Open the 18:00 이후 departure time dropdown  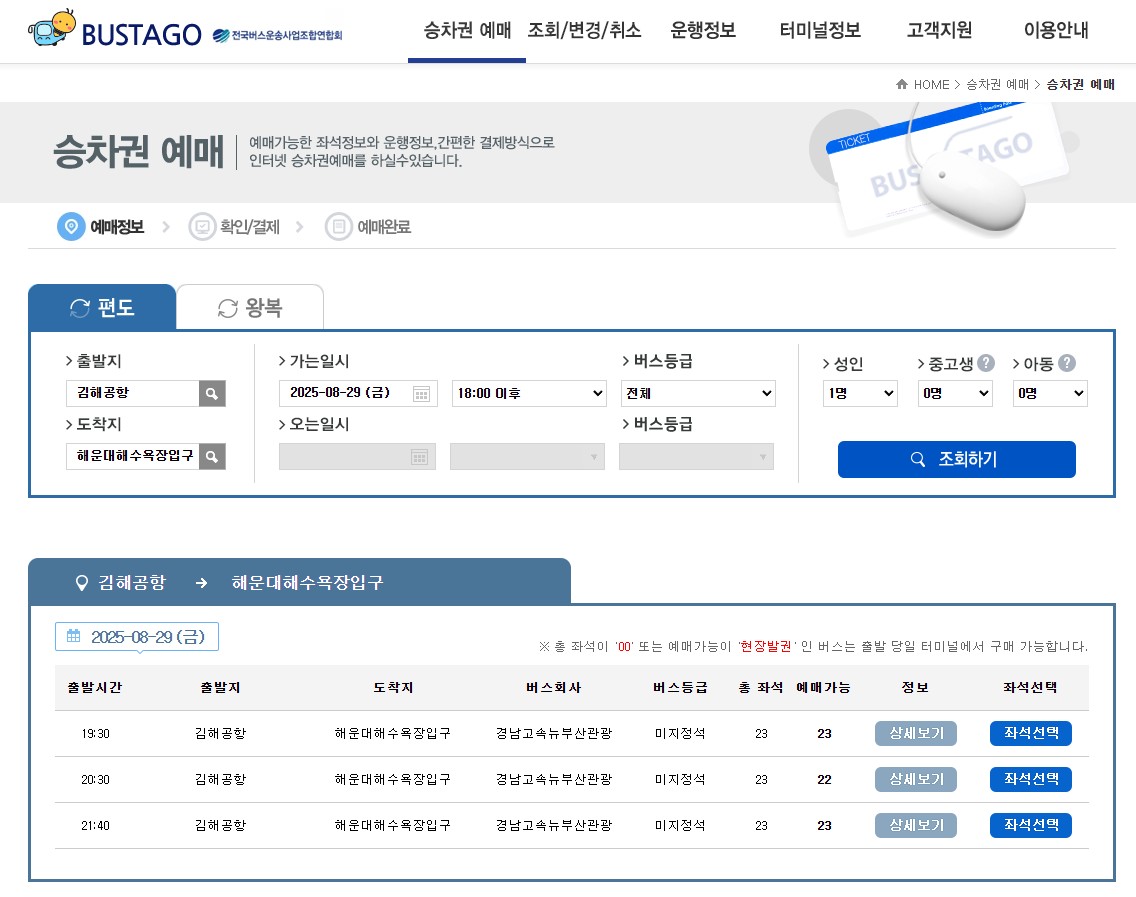click(x=529, y=394)
